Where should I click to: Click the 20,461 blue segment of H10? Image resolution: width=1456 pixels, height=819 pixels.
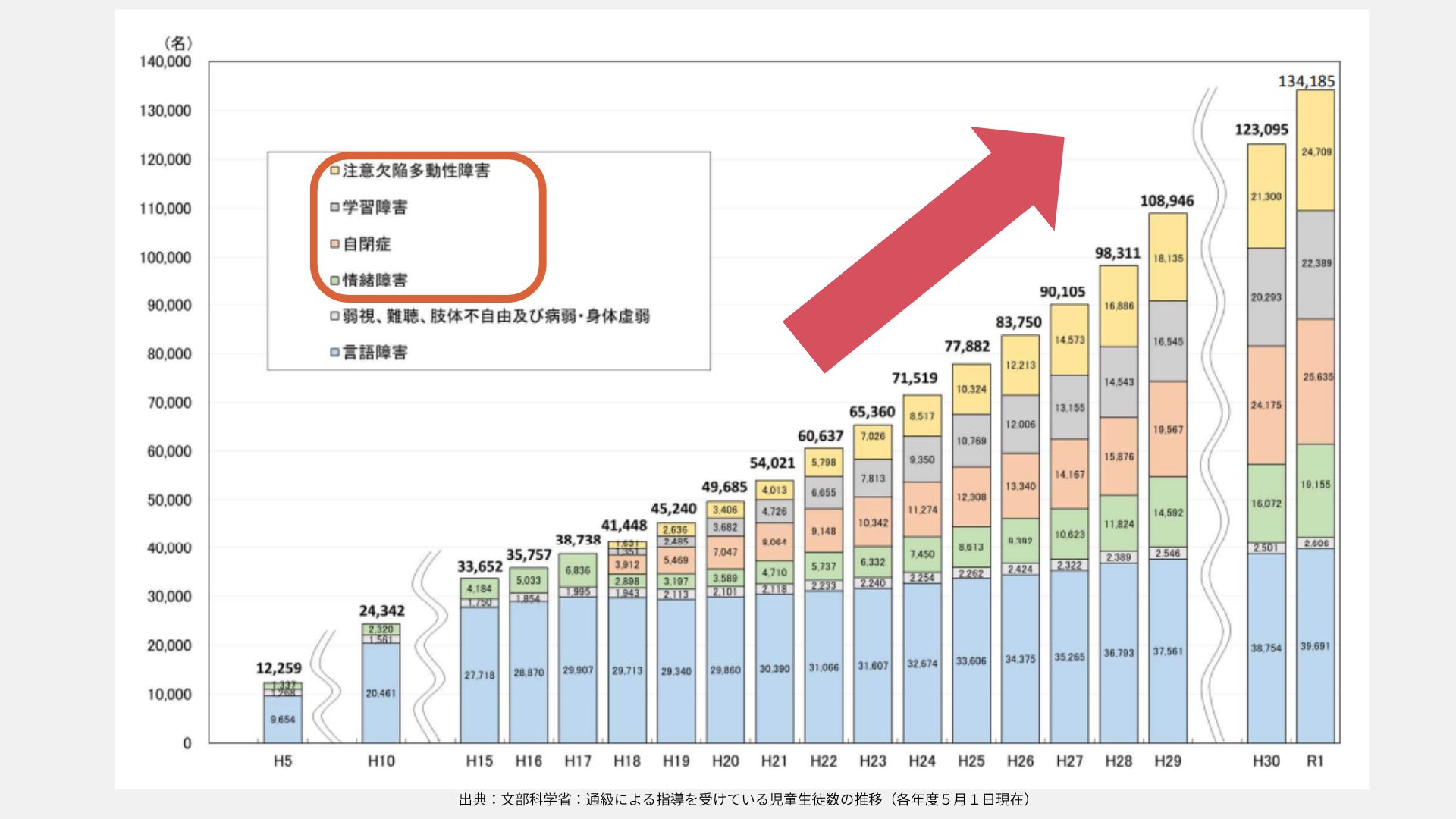tap(381, 693)
